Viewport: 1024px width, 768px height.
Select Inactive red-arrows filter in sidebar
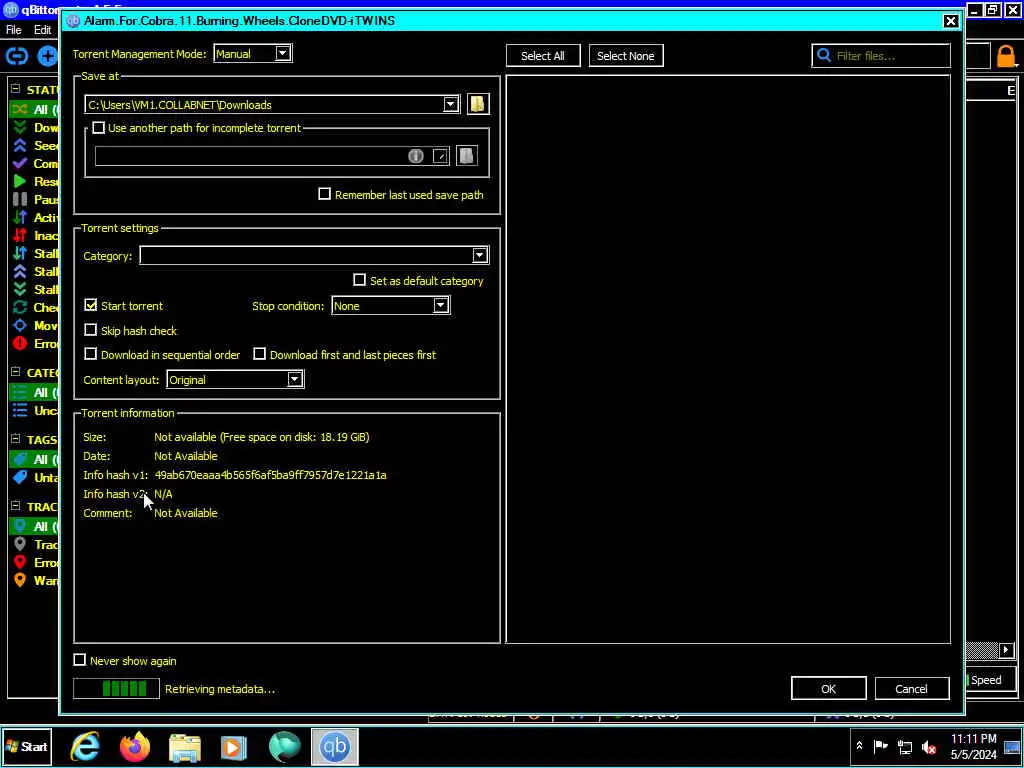coord(36,235)
